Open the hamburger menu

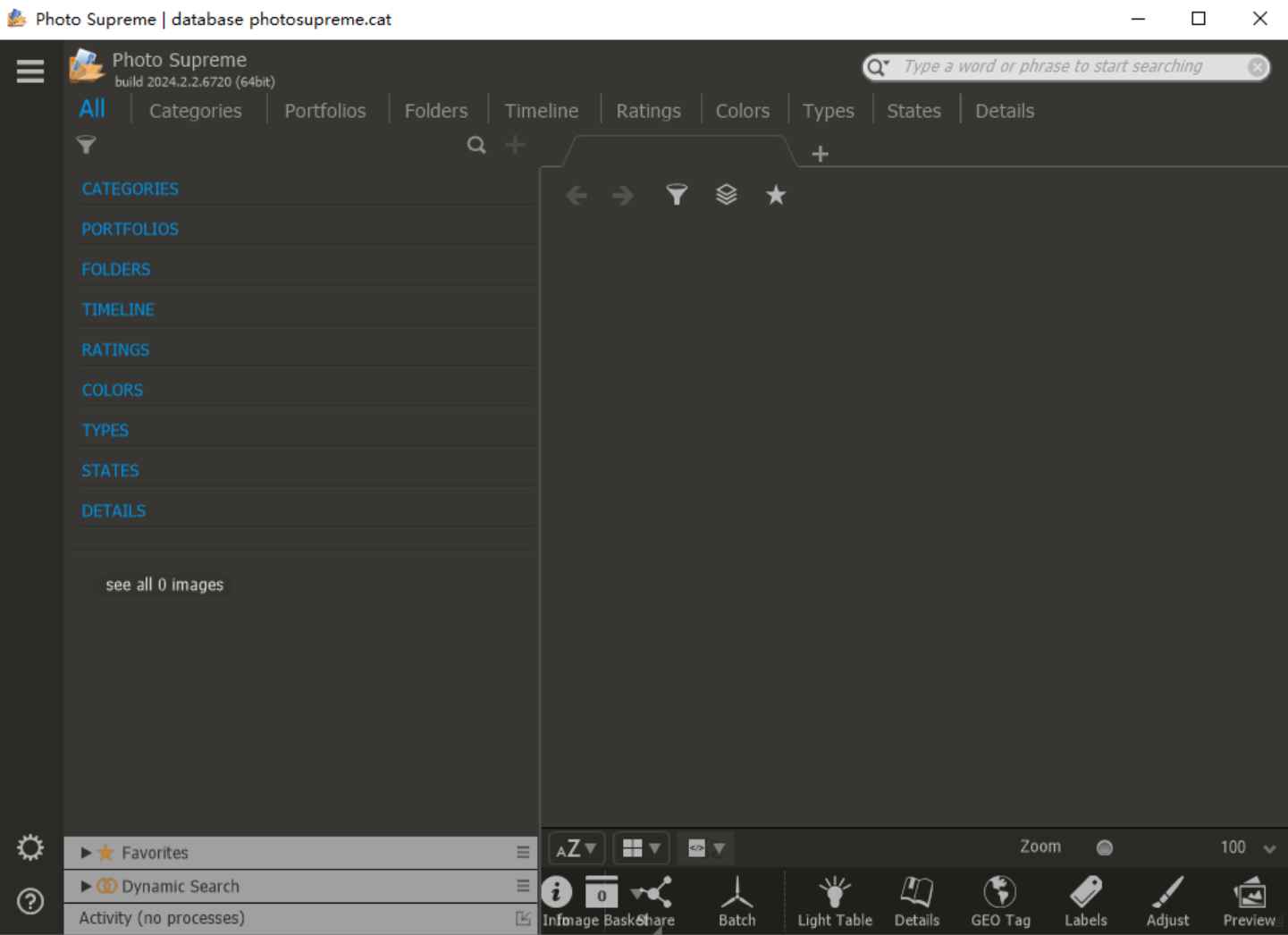point(29,71)
